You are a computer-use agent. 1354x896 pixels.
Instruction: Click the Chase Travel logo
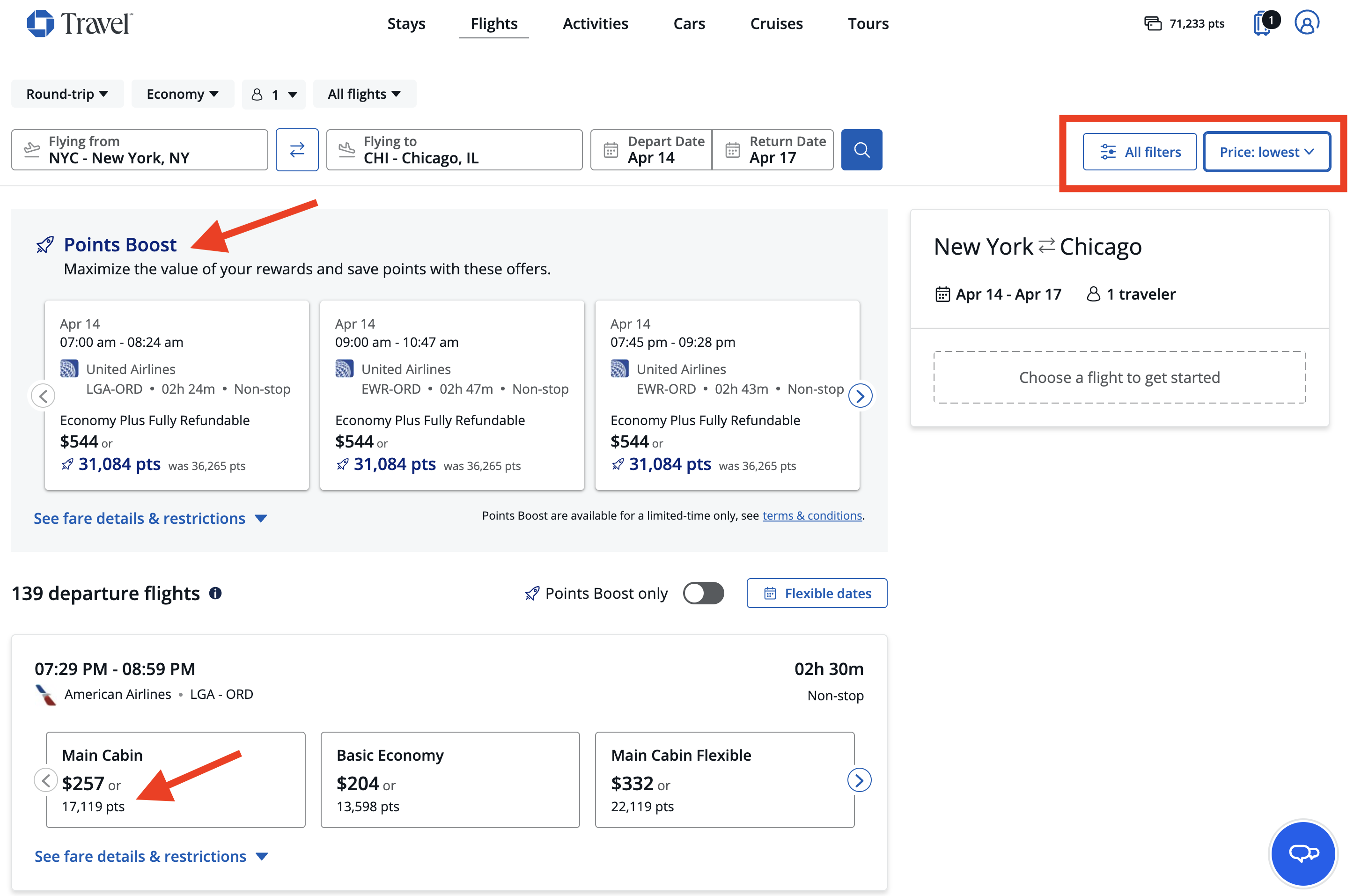tap(80, 23)
